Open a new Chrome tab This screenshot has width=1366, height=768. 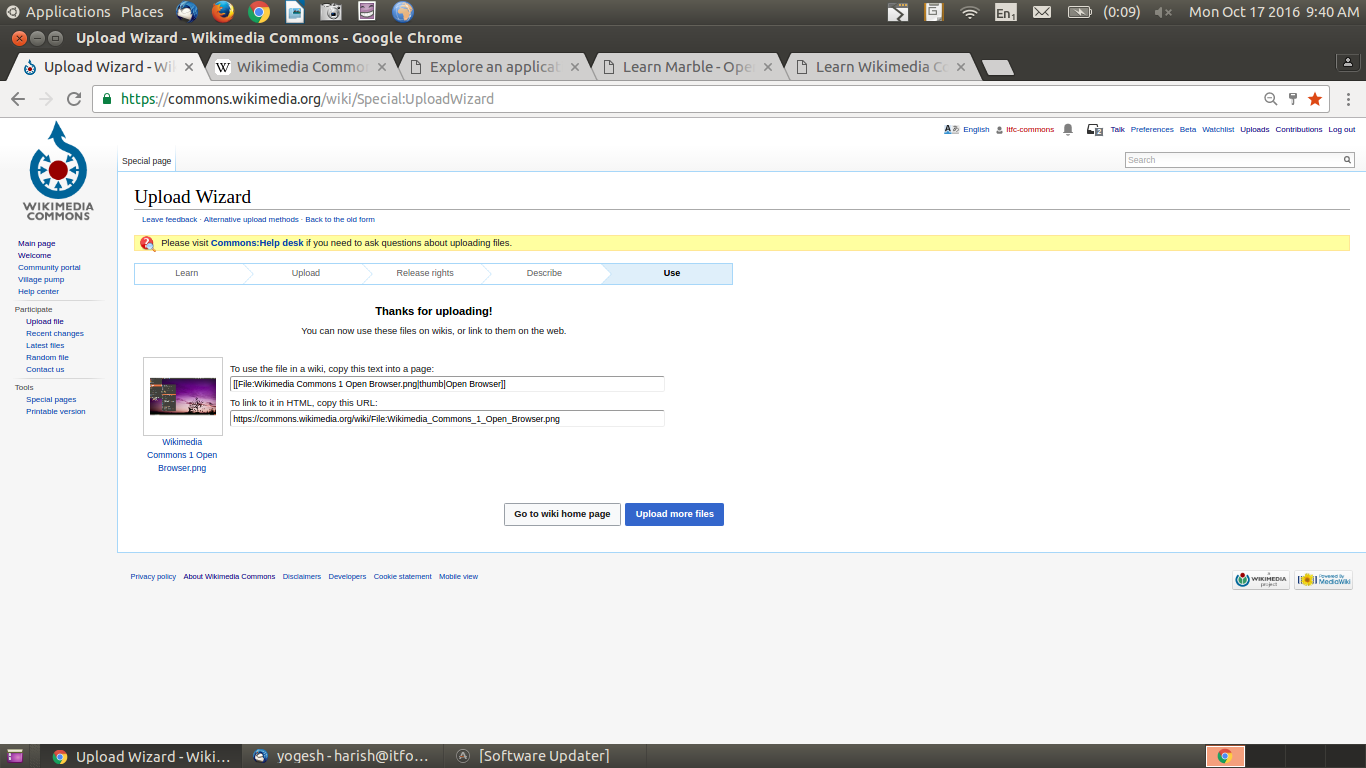tap(997, 68)
